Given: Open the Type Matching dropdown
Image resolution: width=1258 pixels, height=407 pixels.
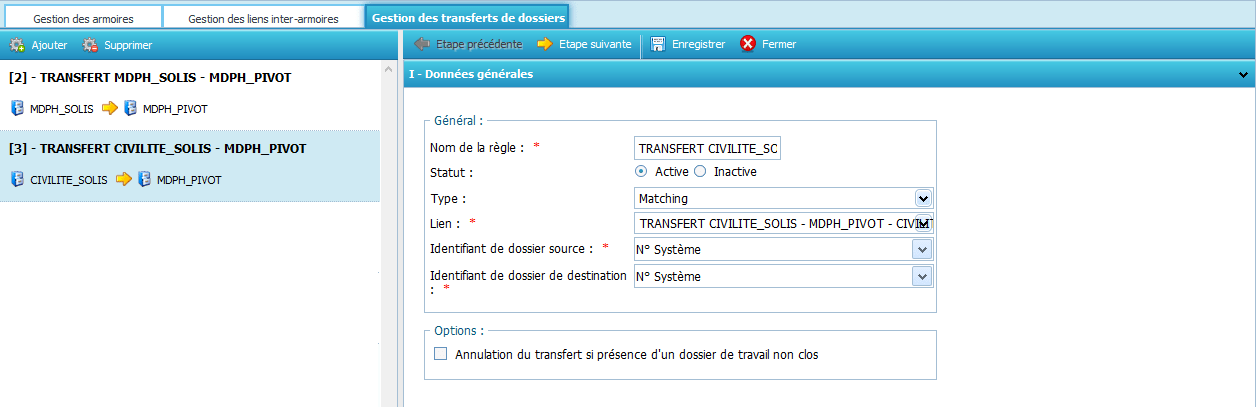Looking at the screenshot, I should (x=923, y=199).
